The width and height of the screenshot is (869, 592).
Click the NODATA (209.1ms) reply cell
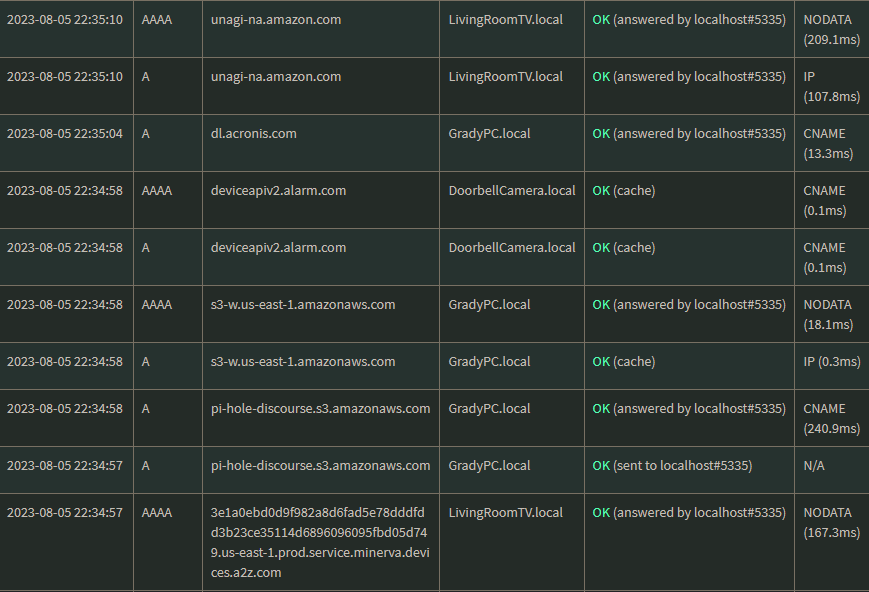pos(831,30)
